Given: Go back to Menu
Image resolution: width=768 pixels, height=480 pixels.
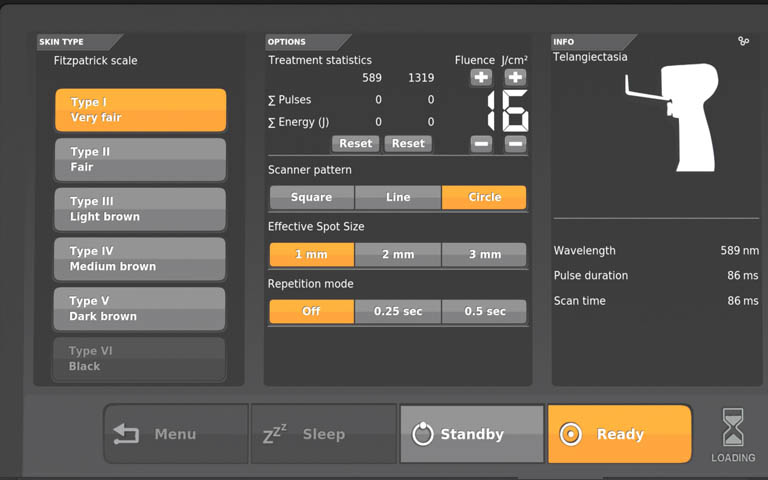Looking at the screenshot, I should coord(176,434).
